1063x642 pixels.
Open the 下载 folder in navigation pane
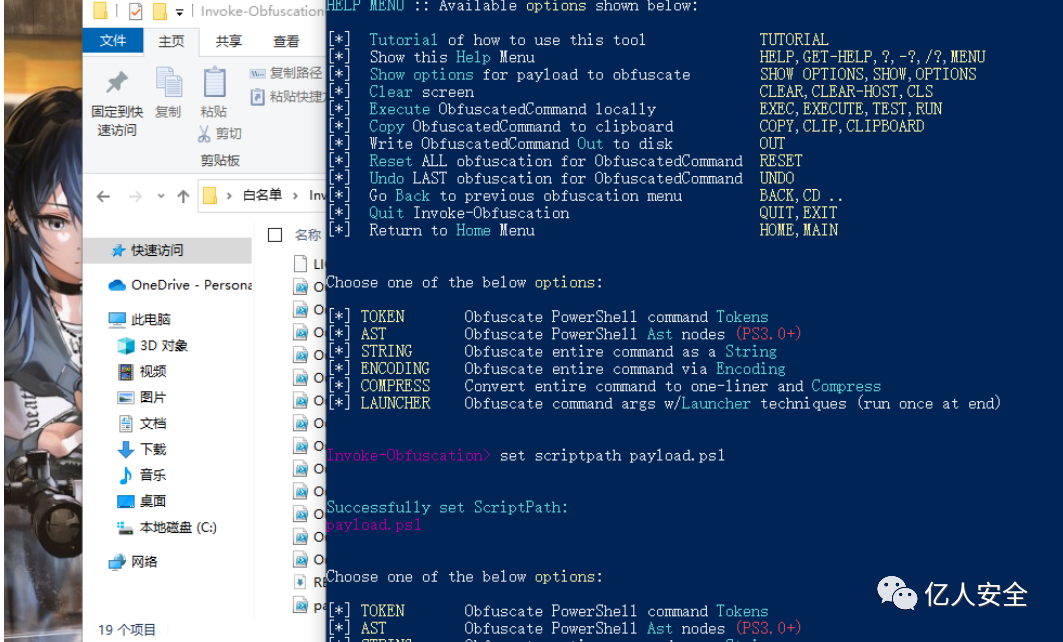[142, 449]
